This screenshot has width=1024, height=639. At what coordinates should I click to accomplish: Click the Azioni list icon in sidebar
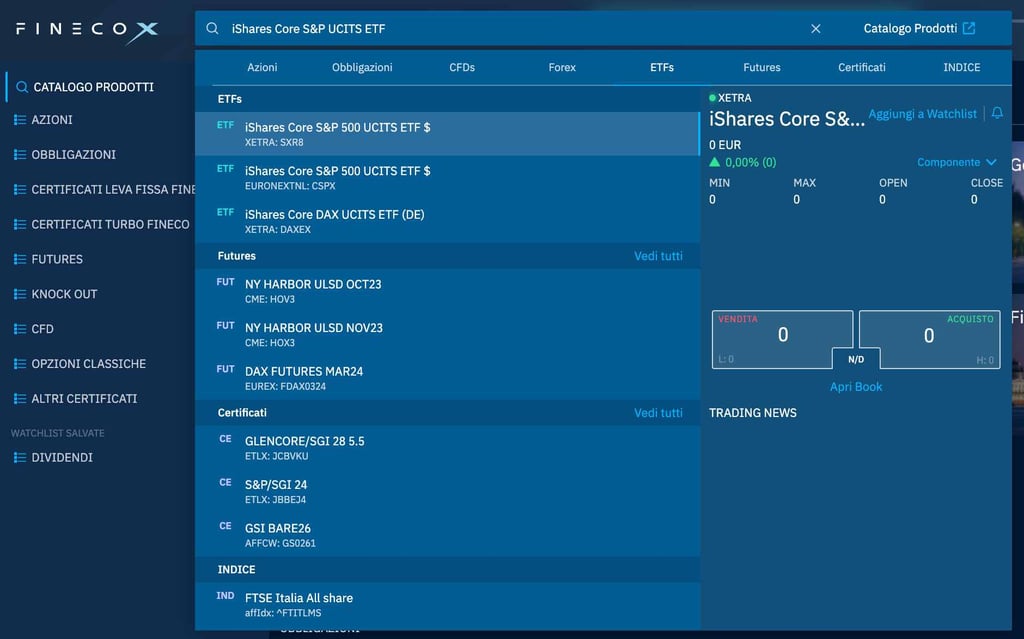pyautogui.click(x=20, y=120)
